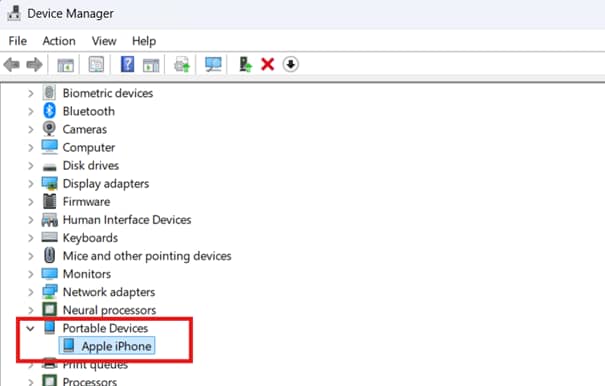
Task: Expand the Network adapters node
Action: pos(30,292)
